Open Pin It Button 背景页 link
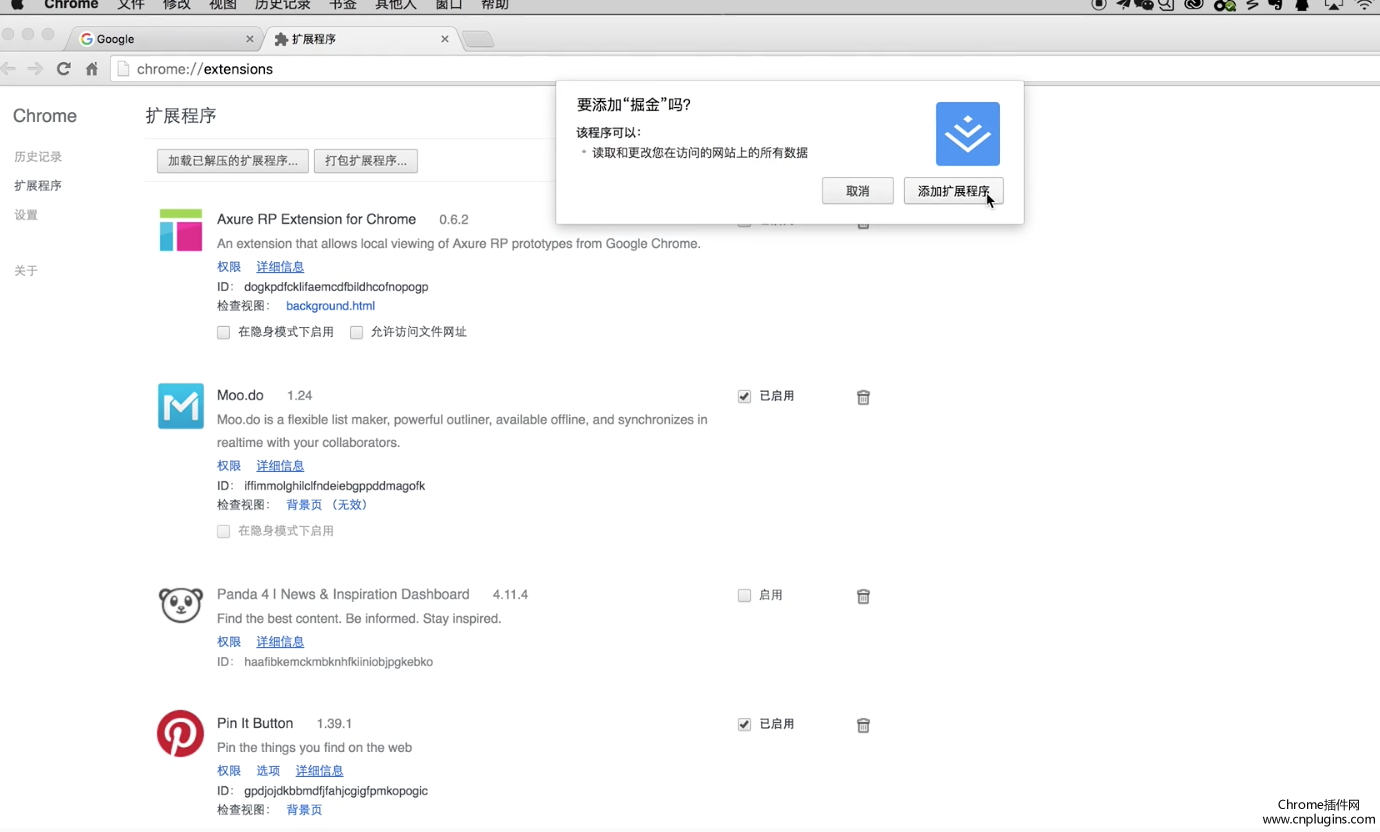1380x832 pixels. click(x=304, y=810)
